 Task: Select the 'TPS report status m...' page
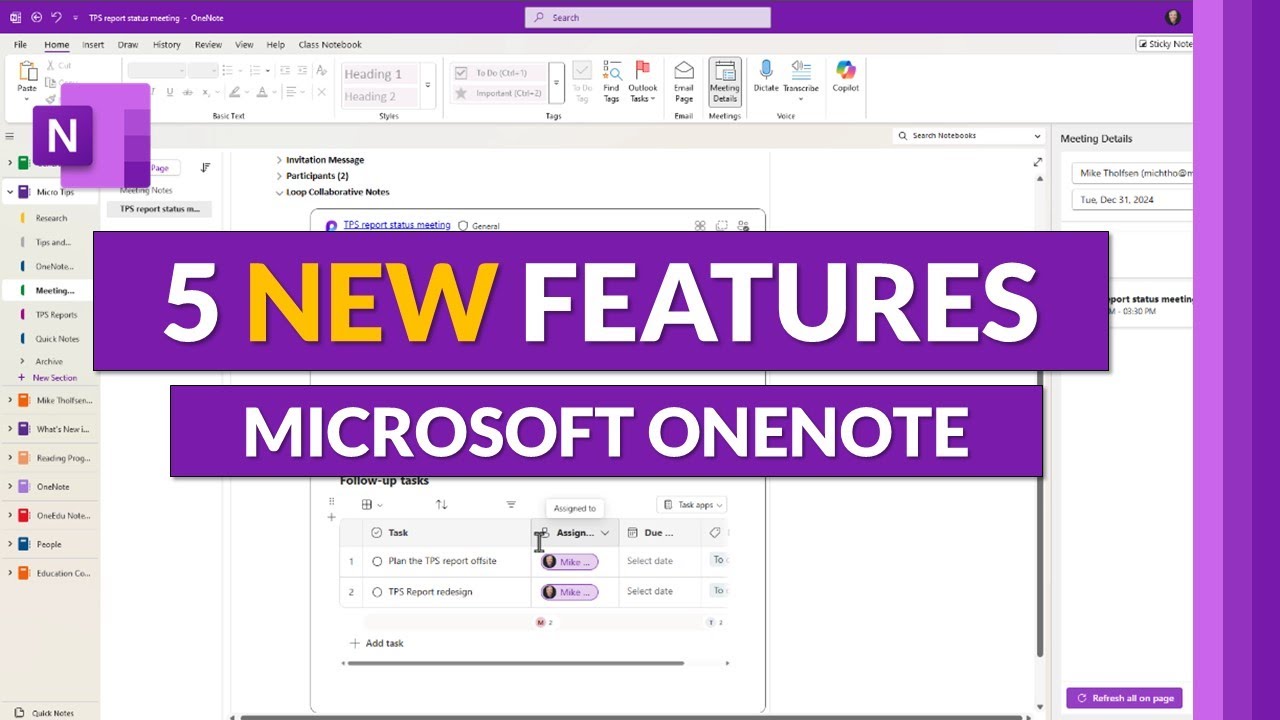tap(159, 209)
